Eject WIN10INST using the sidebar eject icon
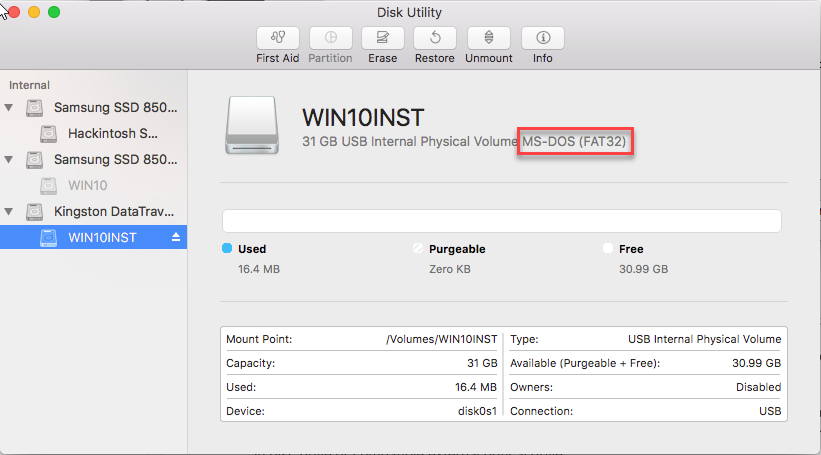The width and height of the screenshot is (821, 455). [x=176, y=238]
